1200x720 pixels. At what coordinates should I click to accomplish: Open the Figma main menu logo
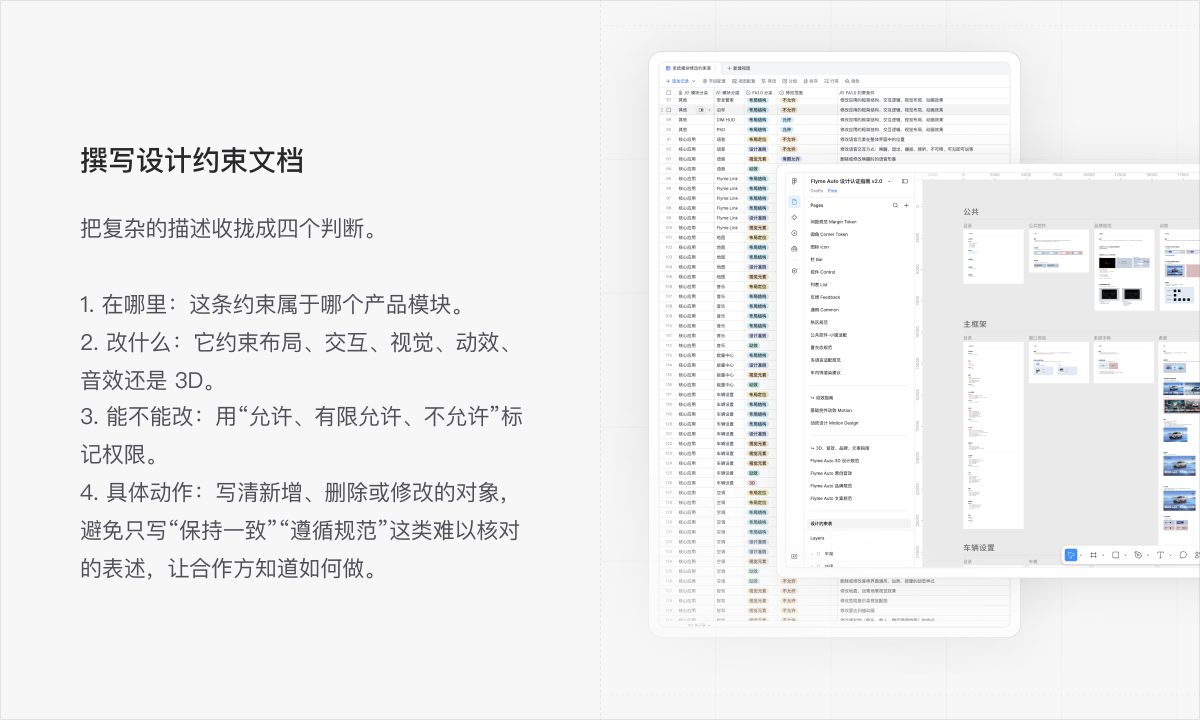794,181
